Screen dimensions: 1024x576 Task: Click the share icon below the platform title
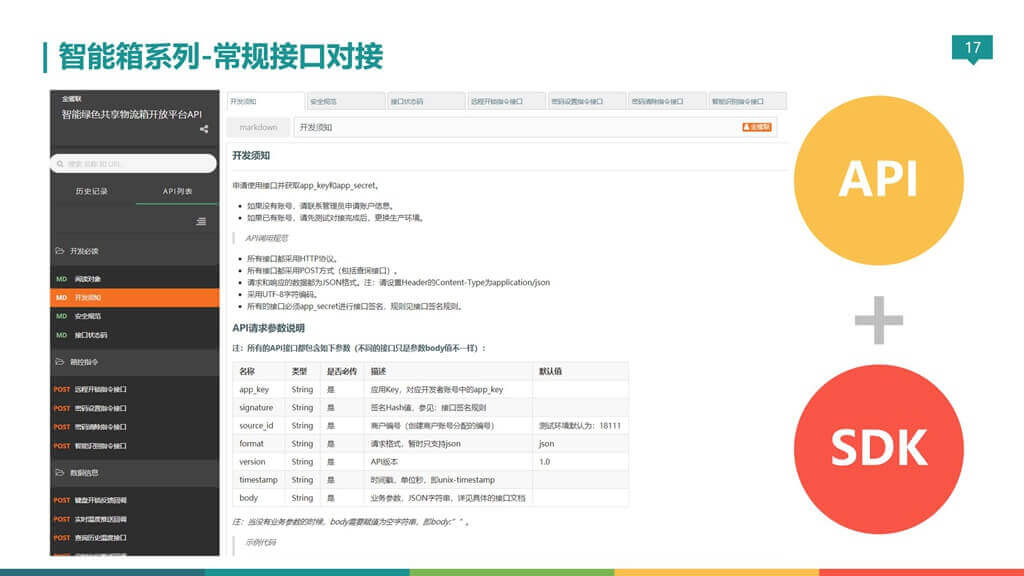tap(202, 130)
